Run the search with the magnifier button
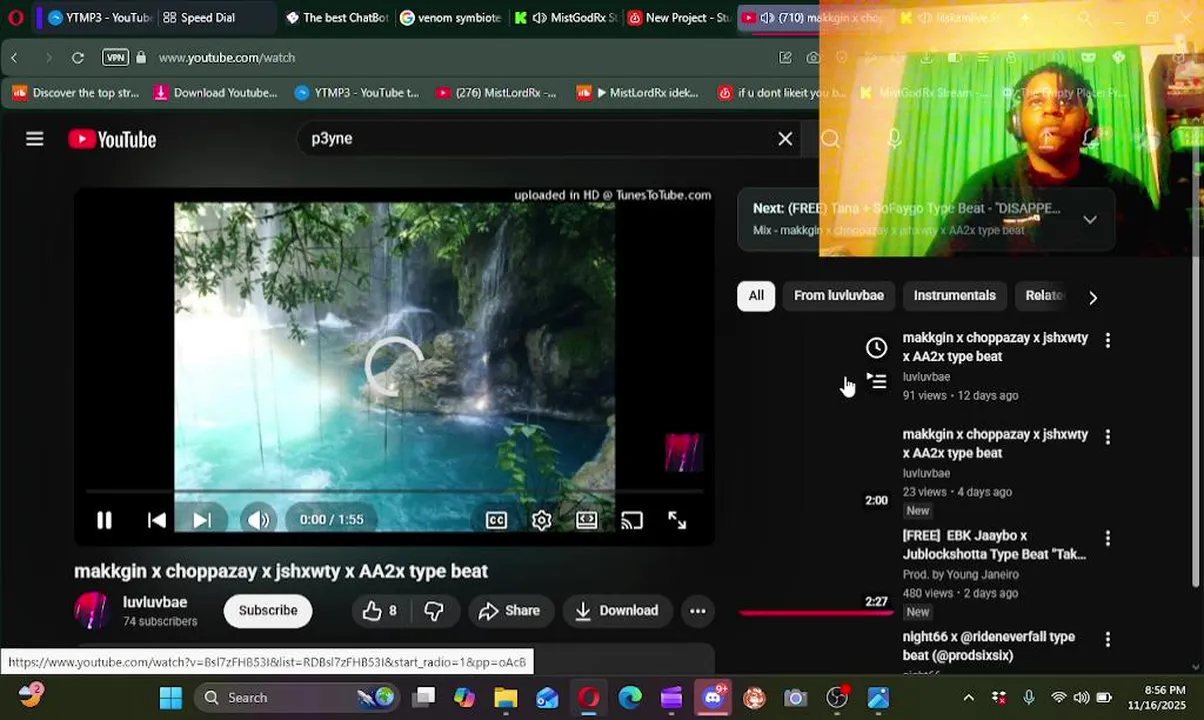1204x720 pixels. pyautogui.click(x=830, y=139)
